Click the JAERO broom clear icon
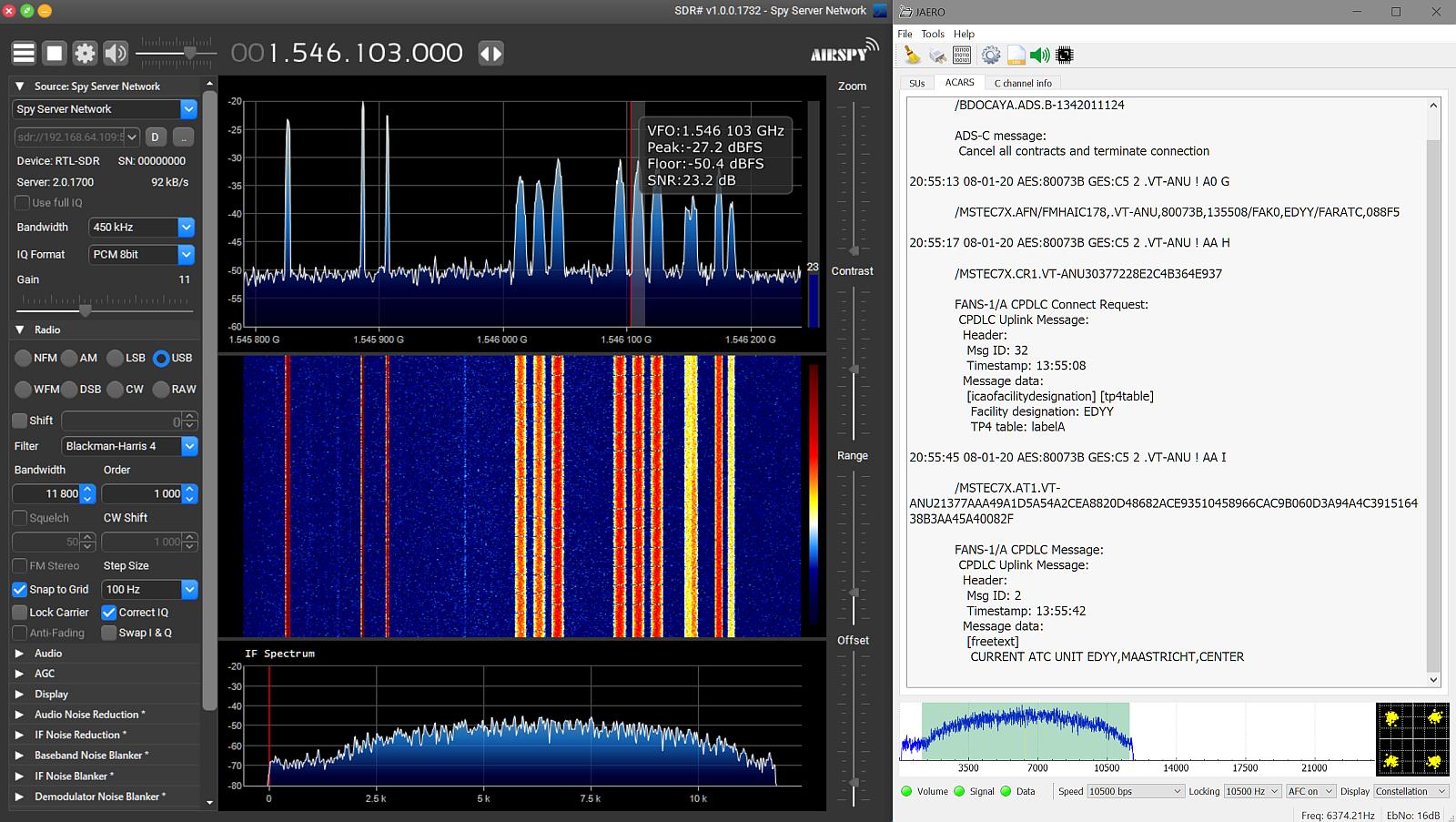The image size is (1456, 822). click(912, 56)
